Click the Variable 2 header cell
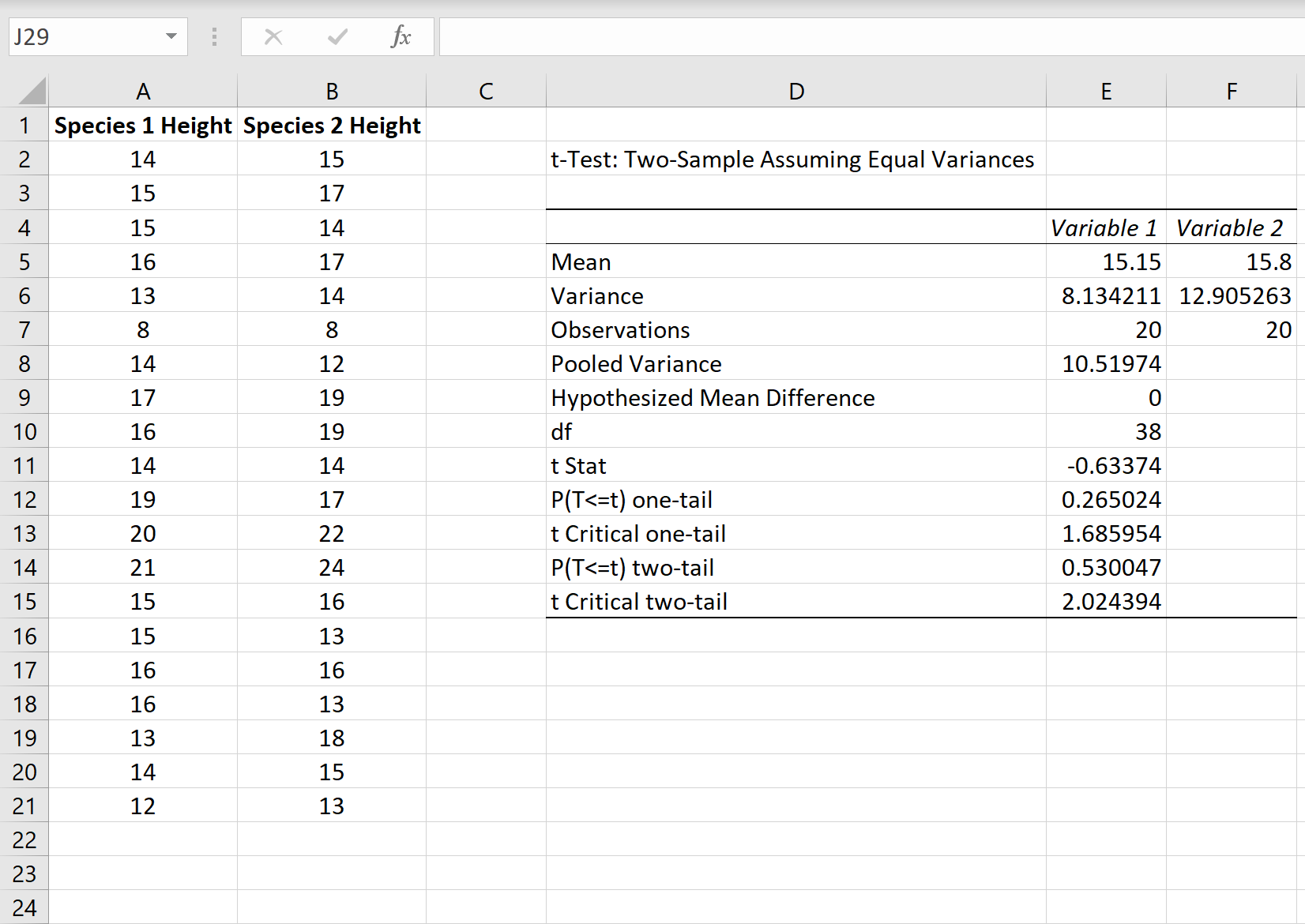Screen dimensions: 1305x924 click(x=1231, y=227)
